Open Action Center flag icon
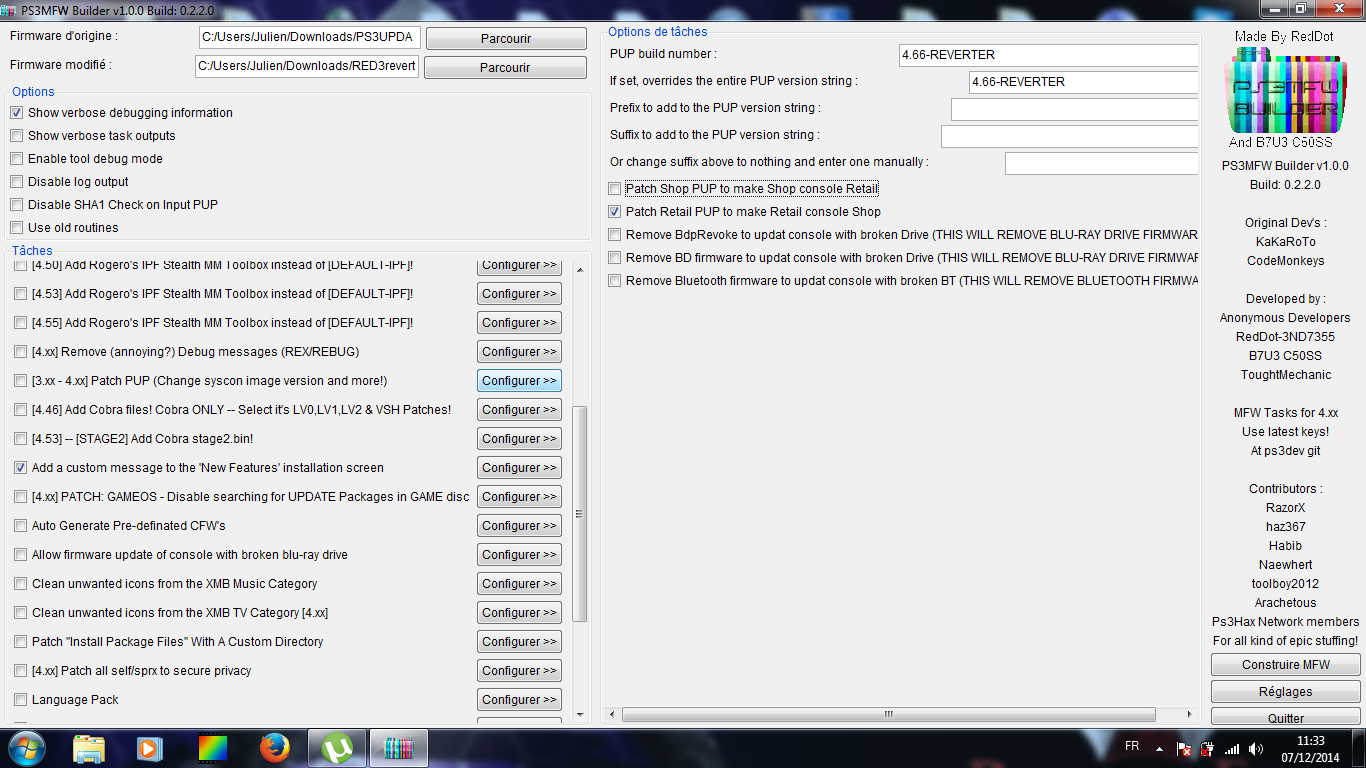This screenshot has height=768, width=1366. point(1184,748)
